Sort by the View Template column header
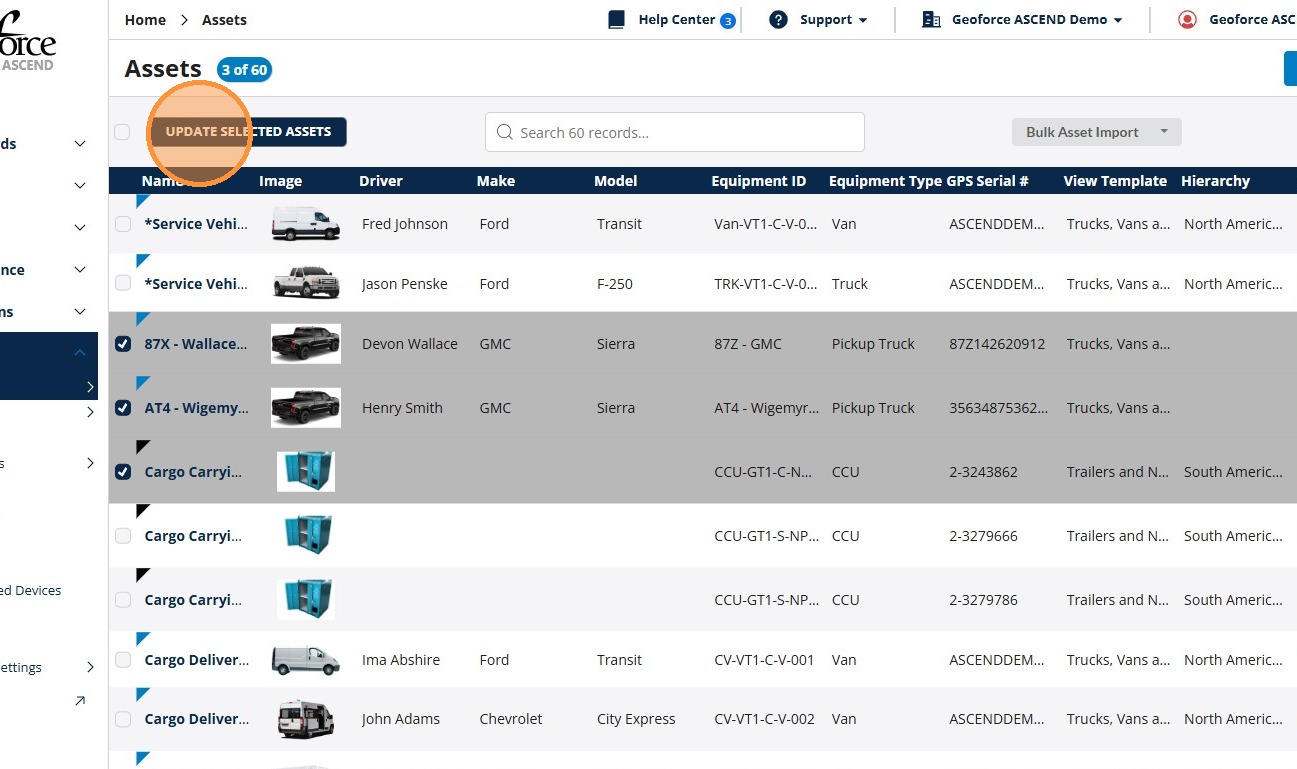The height and width of the screenshot is (769, 1297). [x=1115, y=181]
